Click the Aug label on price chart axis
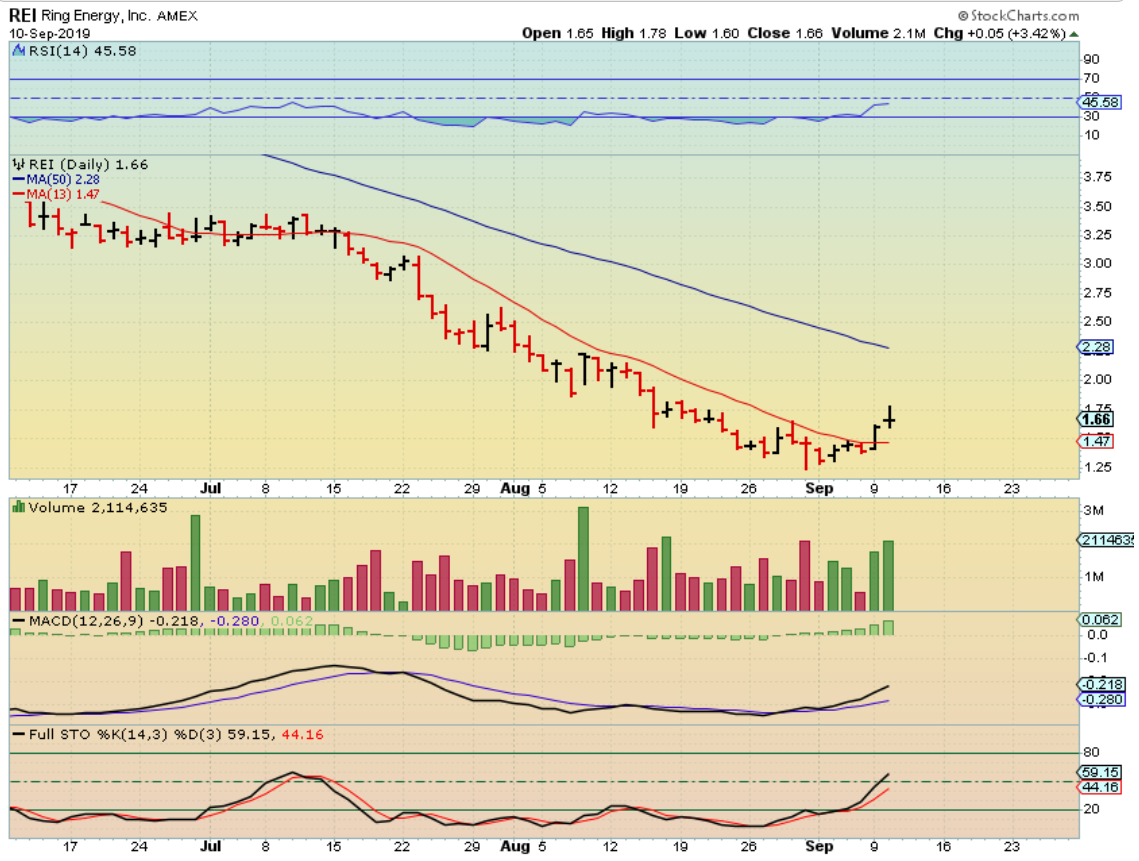 coord(515,488)
